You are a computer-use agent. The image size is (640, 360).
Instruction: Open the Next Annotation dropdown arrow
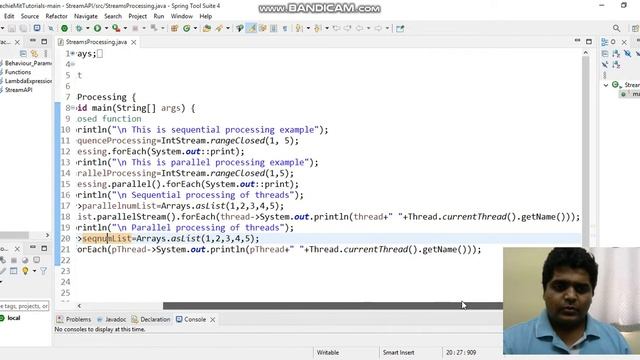(x=308, y=28)
